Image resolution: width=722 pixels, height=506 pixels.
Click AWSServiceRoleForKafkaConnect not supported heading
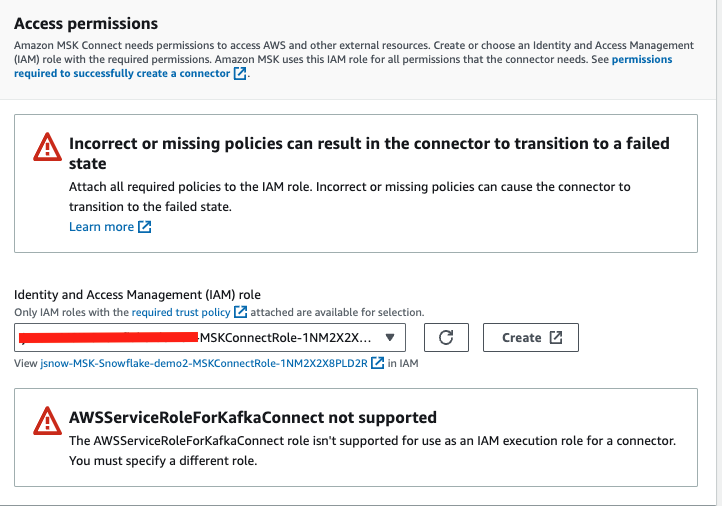[x=253, y=417]
